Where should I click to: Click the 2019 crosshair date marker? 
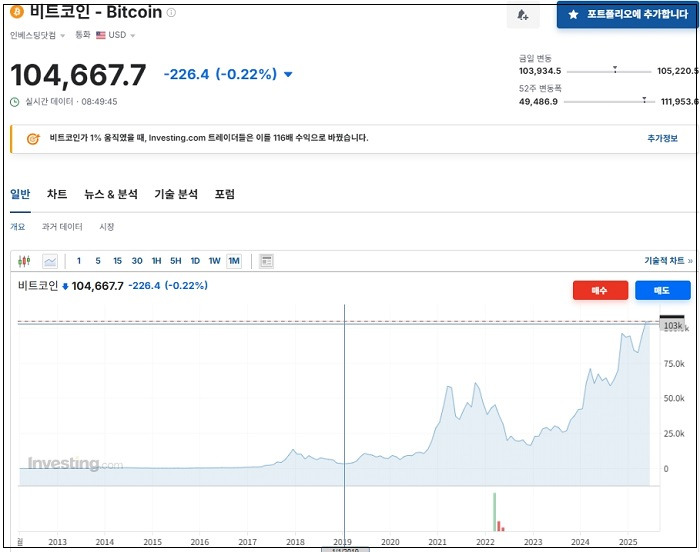[x=345, y=550]
